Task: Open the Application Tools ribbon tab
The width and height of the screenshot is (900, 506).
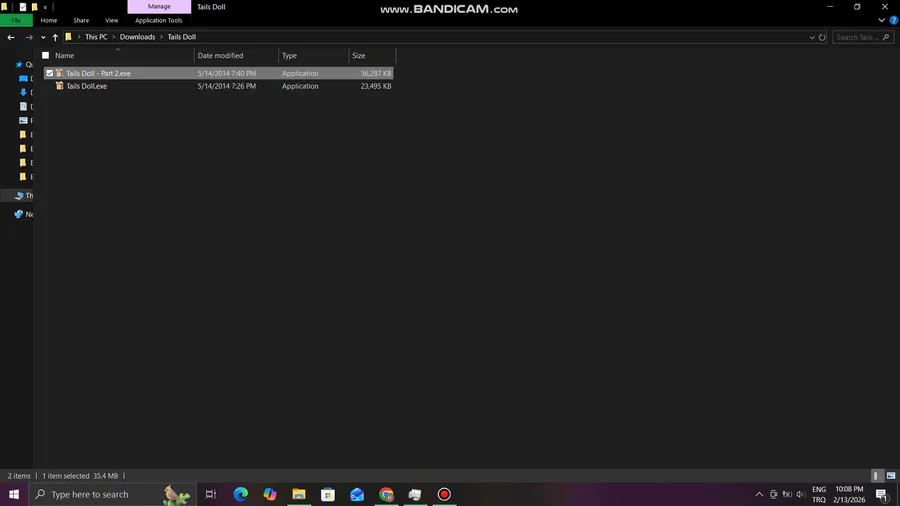Action: click(x=158, y=20)
